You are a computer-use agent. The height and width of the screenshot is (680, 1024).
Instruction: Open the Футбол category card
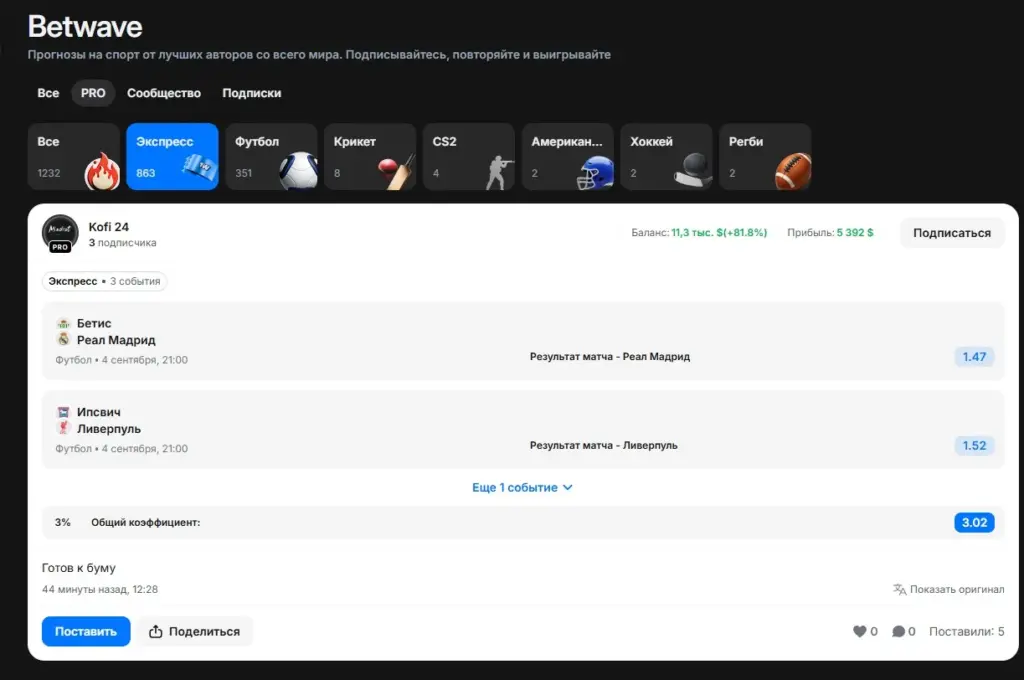point(271,157)
